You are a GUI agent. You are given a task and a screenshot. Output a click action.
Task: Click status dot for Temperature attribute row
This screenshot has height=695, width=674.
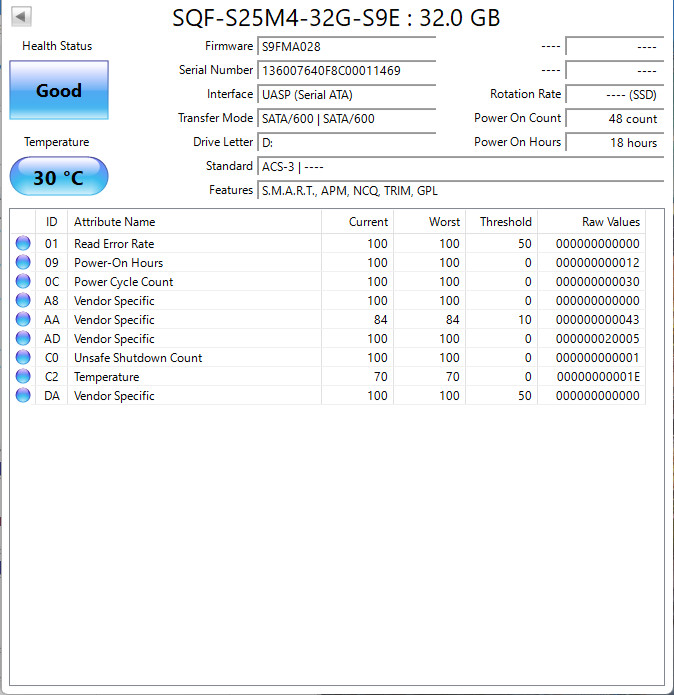23,377
